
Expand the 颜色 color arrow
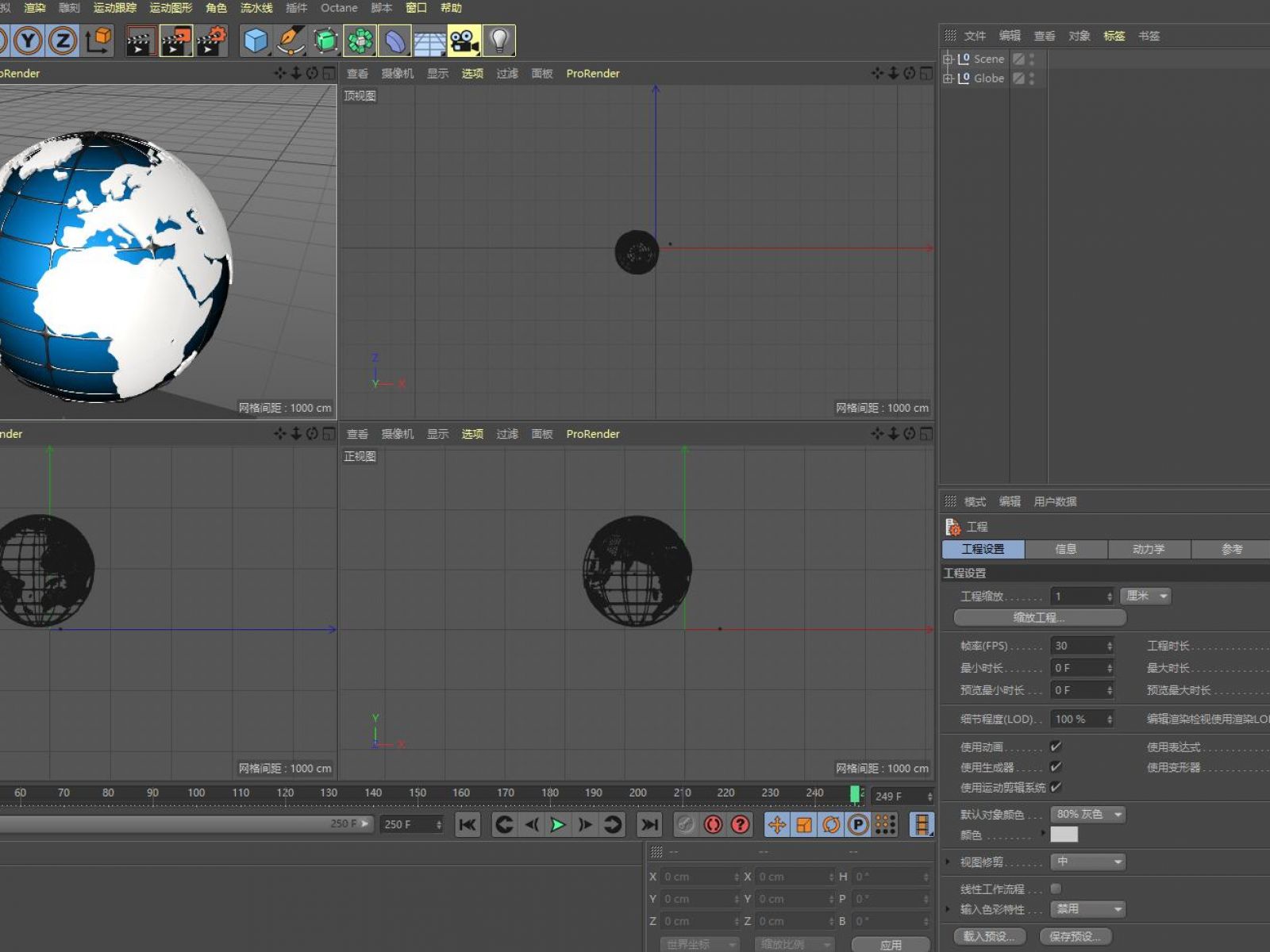(1044, 833)
